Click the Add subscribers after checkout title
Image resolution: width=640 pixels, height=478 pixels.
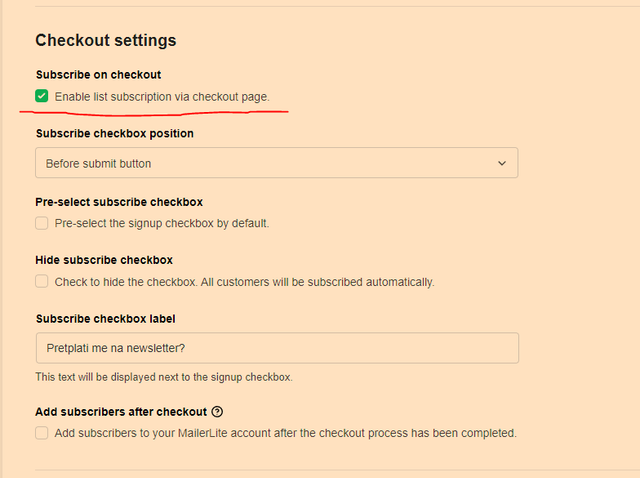[121, 412]
